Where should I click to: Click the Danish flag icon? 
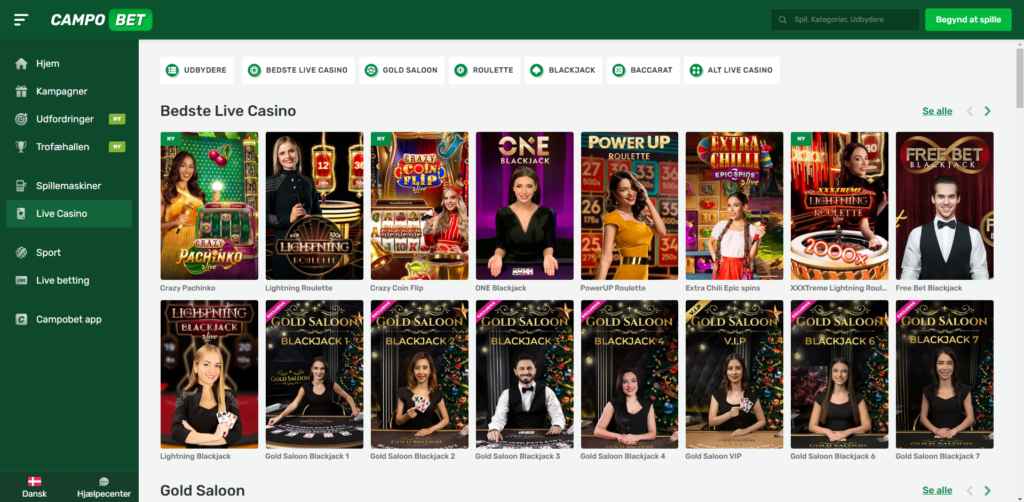[35, 482]
